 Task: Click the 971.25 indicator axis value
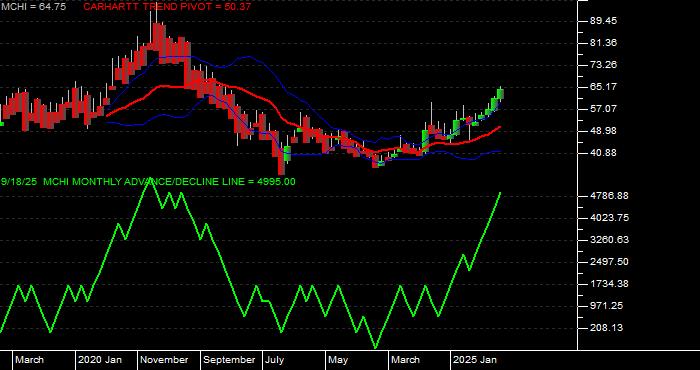[x=606, y=306]
